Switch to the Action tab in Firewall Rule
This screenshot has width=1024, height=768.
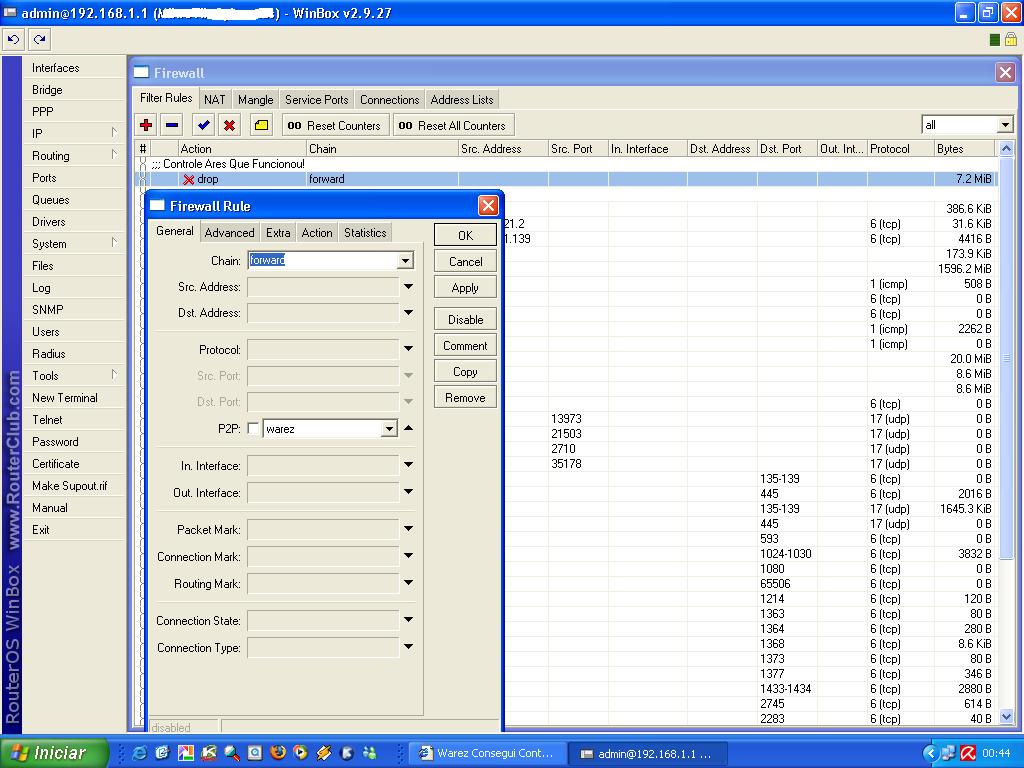click(x=317, y=232)
